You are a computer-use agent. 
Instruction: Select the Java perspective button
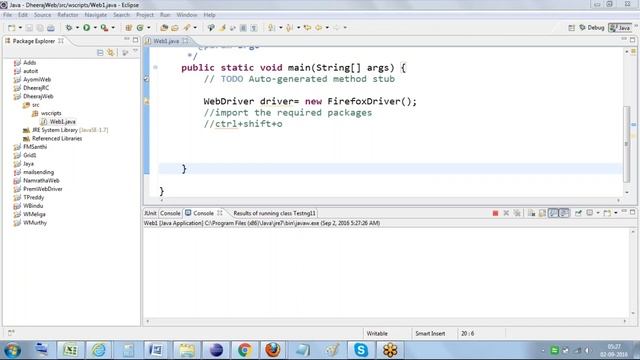620,28
